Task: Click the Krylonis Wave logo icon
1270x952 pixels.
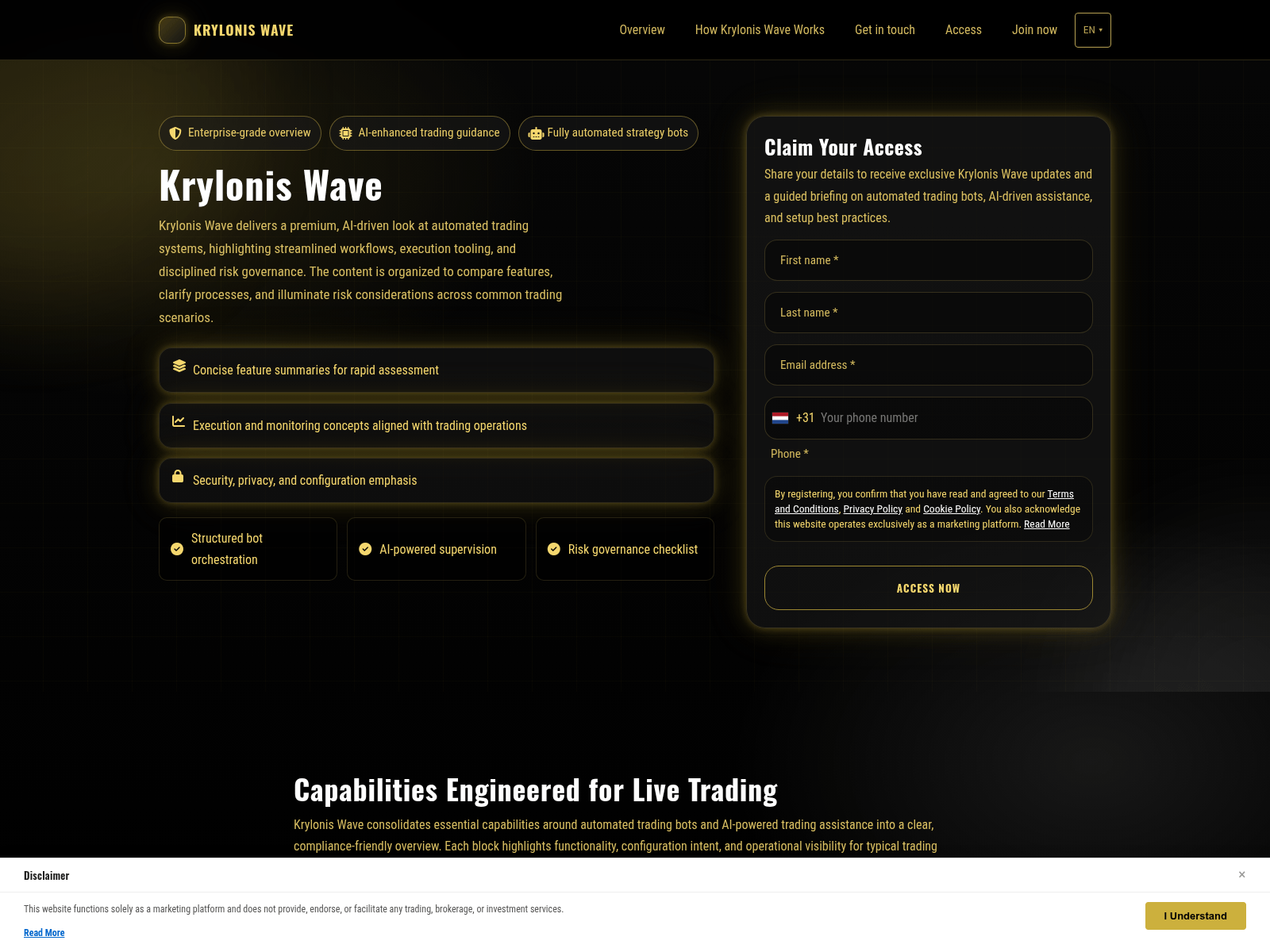Action: click(172, 30)
